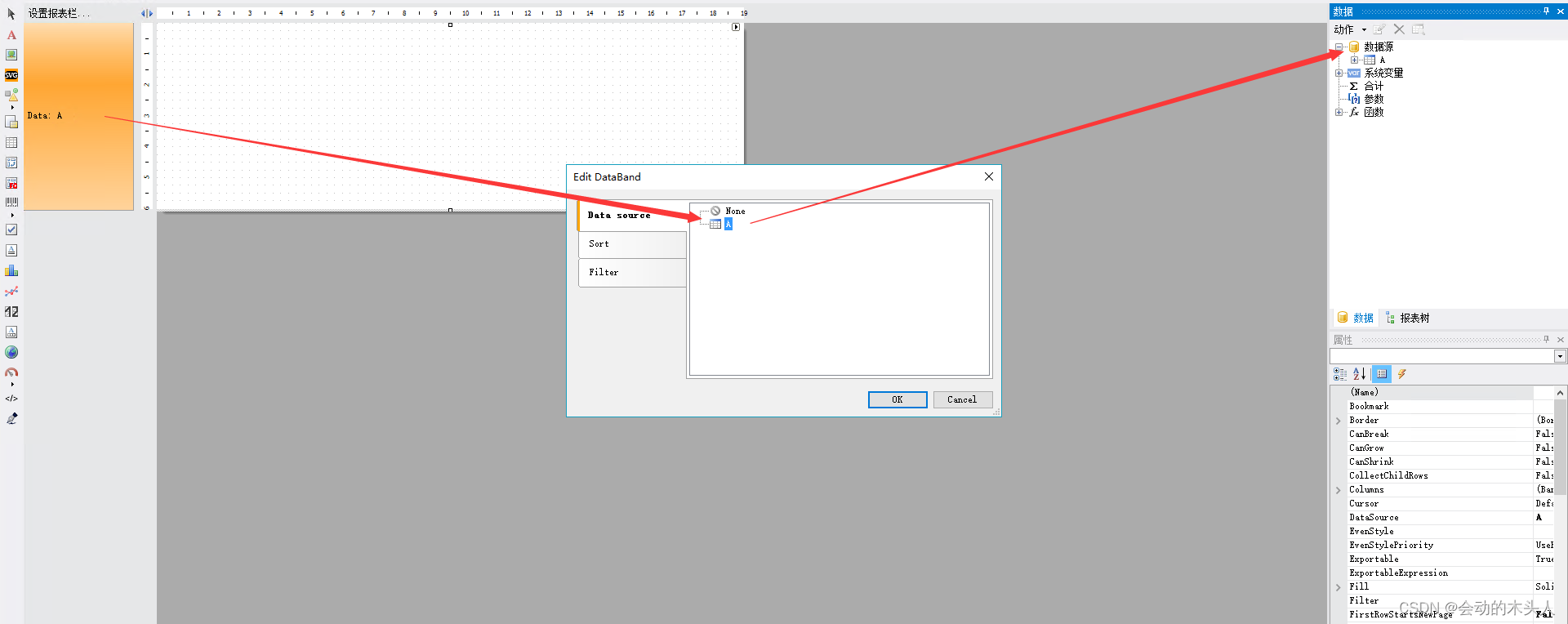The height and width of the screenshot is (624, 1568).
Task: Select the pointer arrow tool
Action: tap(11, 14)
